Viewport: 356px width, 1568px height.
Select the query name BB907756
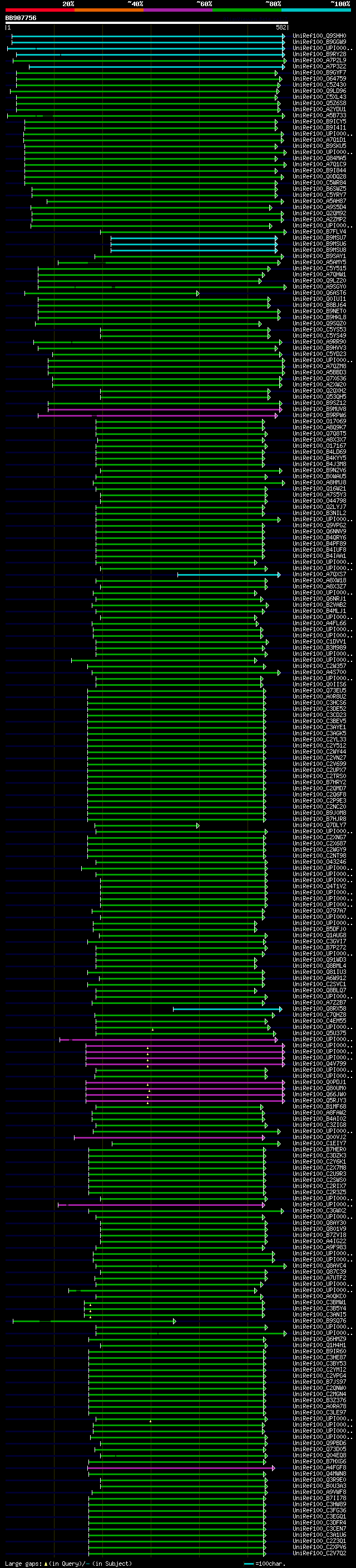coord(21,18)
